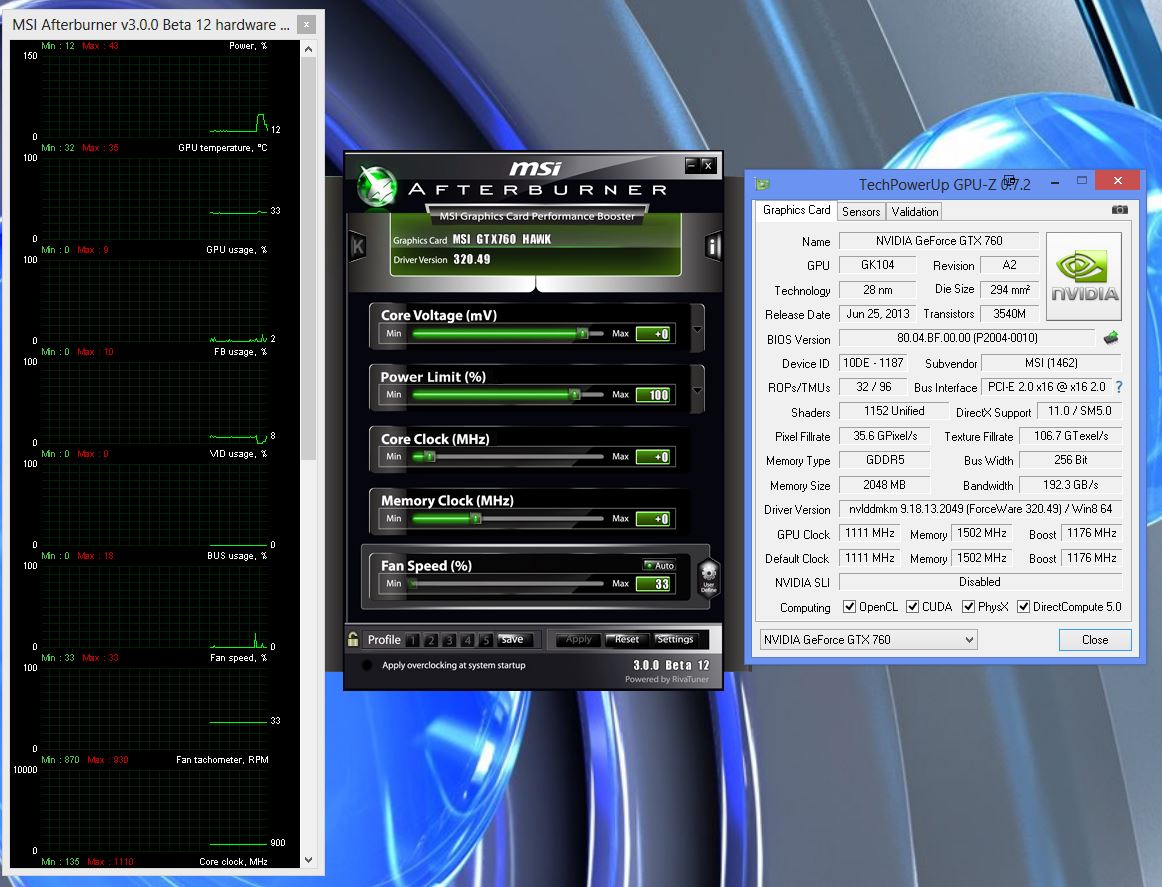The width and height of the screenshot is (1162, 887).
Task: Enable Apply overclocking at system startup
Action: pos(367,665)
